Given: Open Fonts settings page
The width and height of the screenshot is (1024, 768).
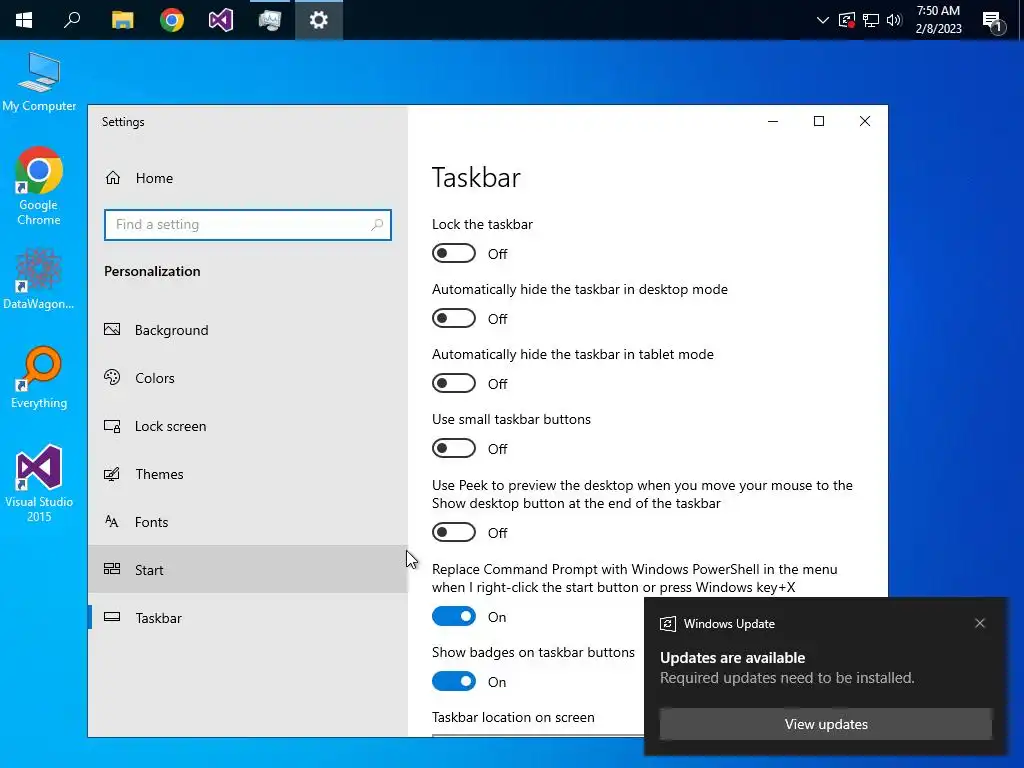Looking at the screenshot, I should [x=248, y=522].
